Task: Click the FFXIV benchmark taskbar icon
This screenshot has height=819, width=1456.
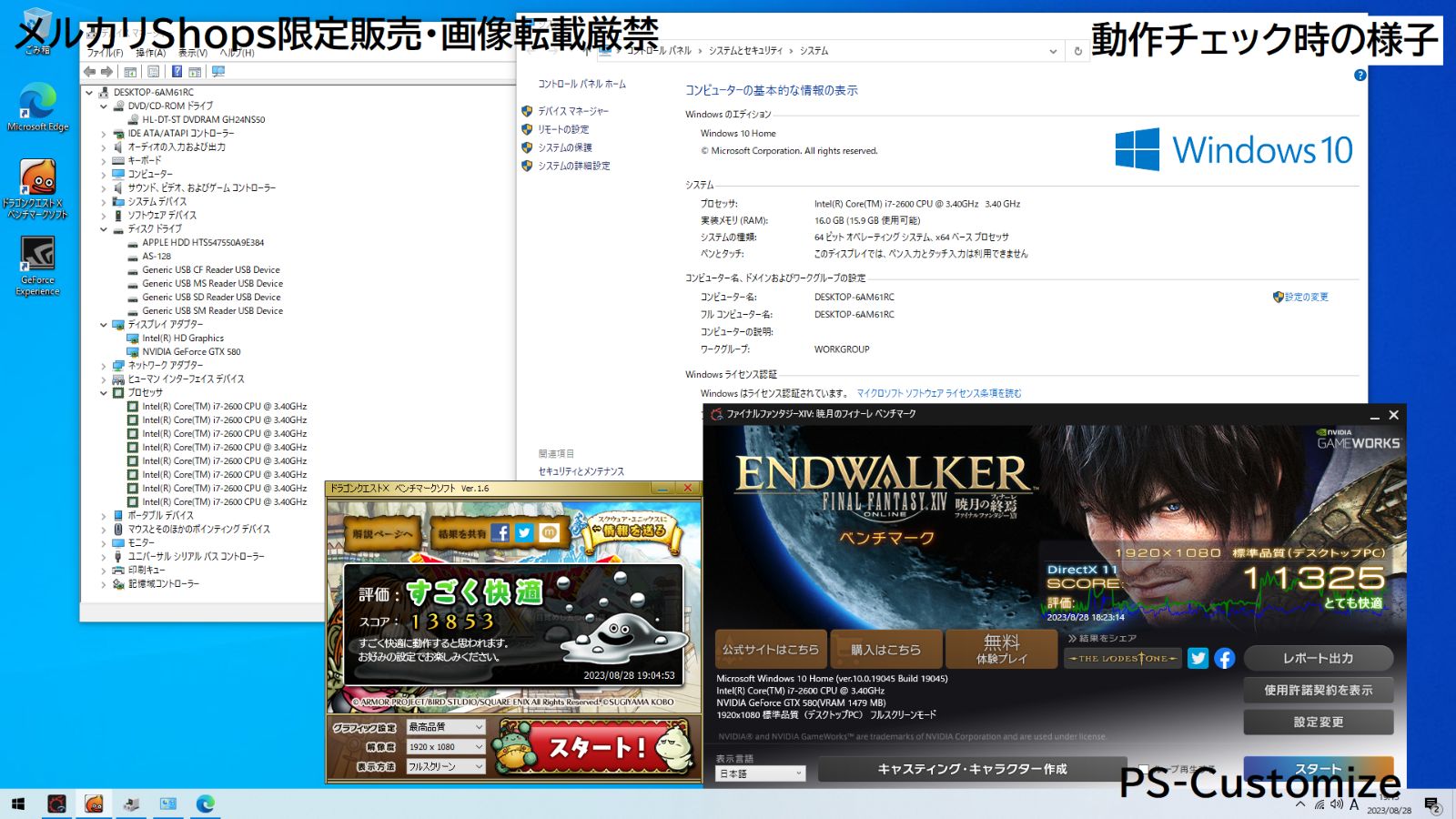Action: pos(56,804)
